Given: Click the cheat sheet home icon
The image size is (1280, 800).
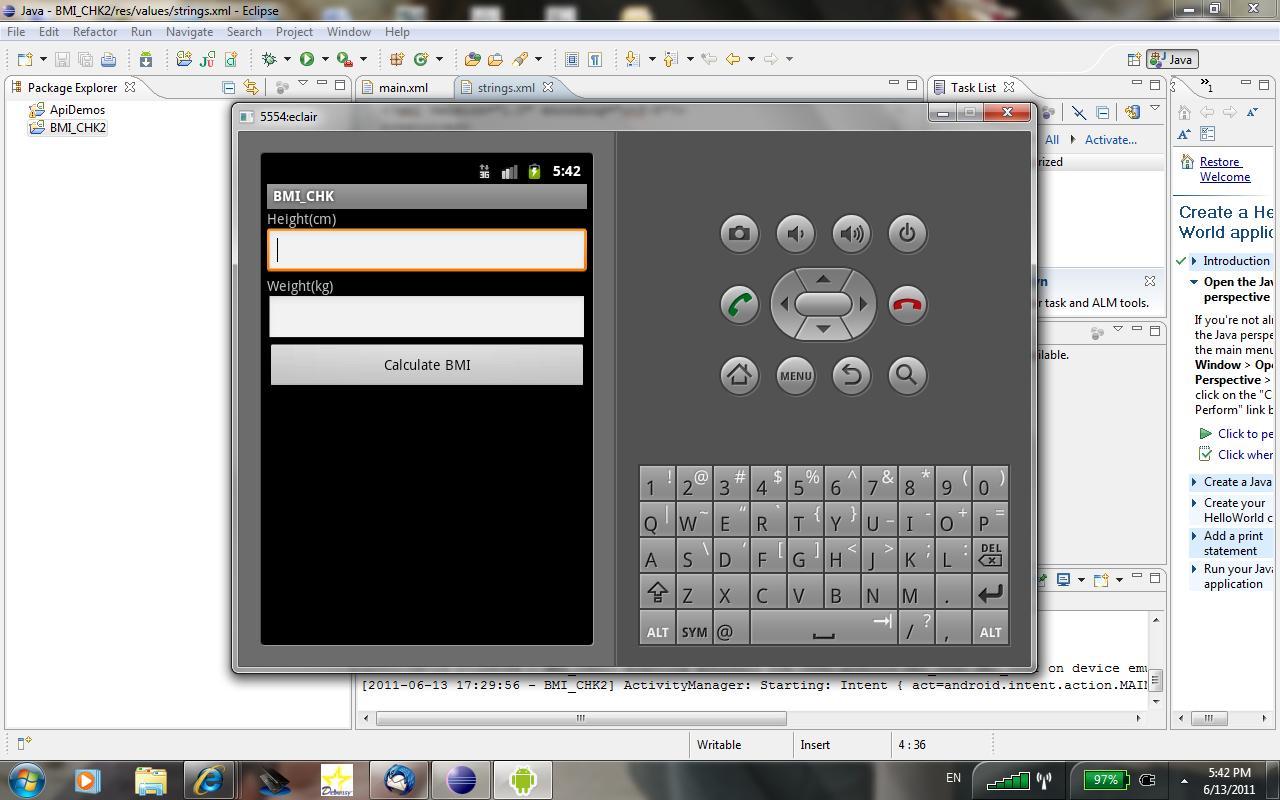Looking at the screenshot, I should click(x=1185, y=112).
